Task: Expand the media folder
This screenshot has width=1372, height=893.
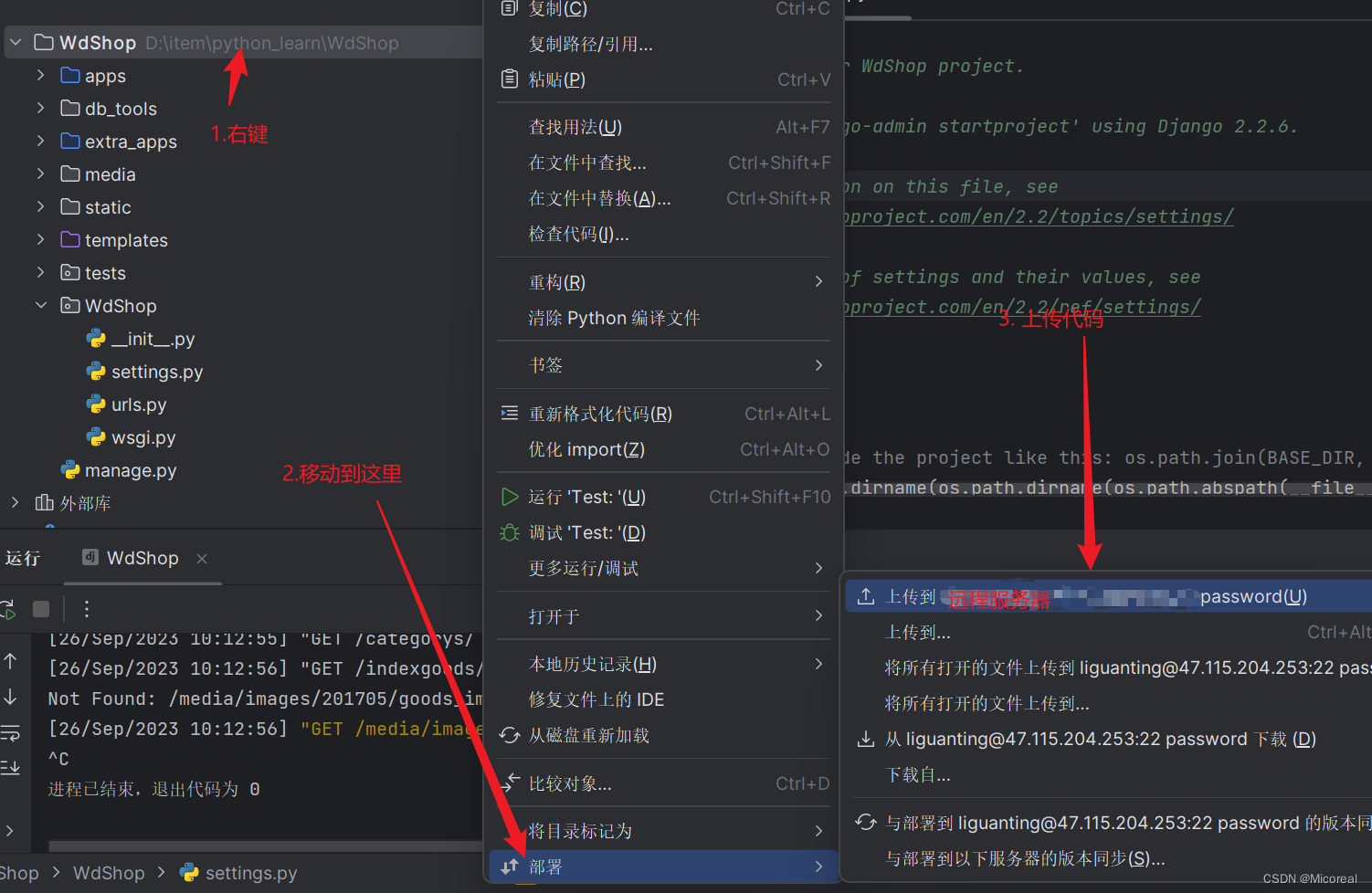Action: point(40,174)
